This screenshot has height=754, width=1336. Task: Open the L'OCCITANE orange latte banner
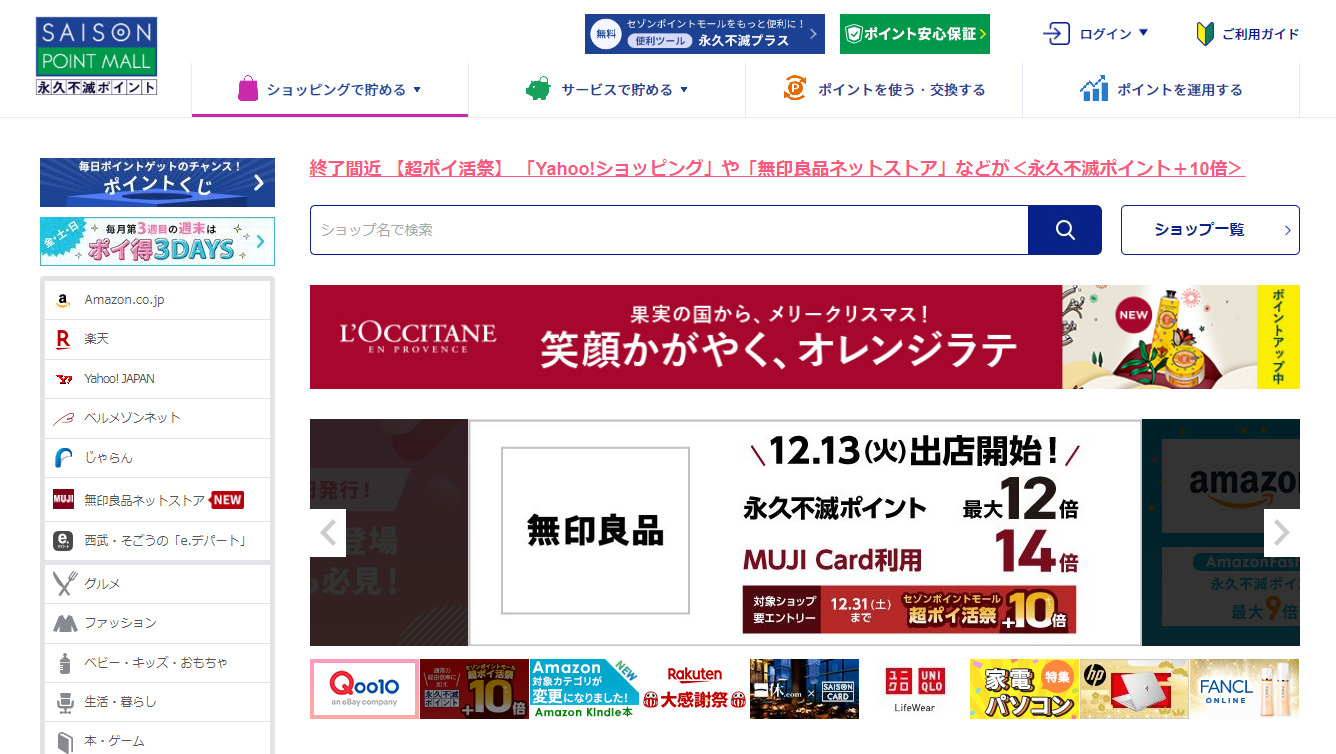pos(805,337)
